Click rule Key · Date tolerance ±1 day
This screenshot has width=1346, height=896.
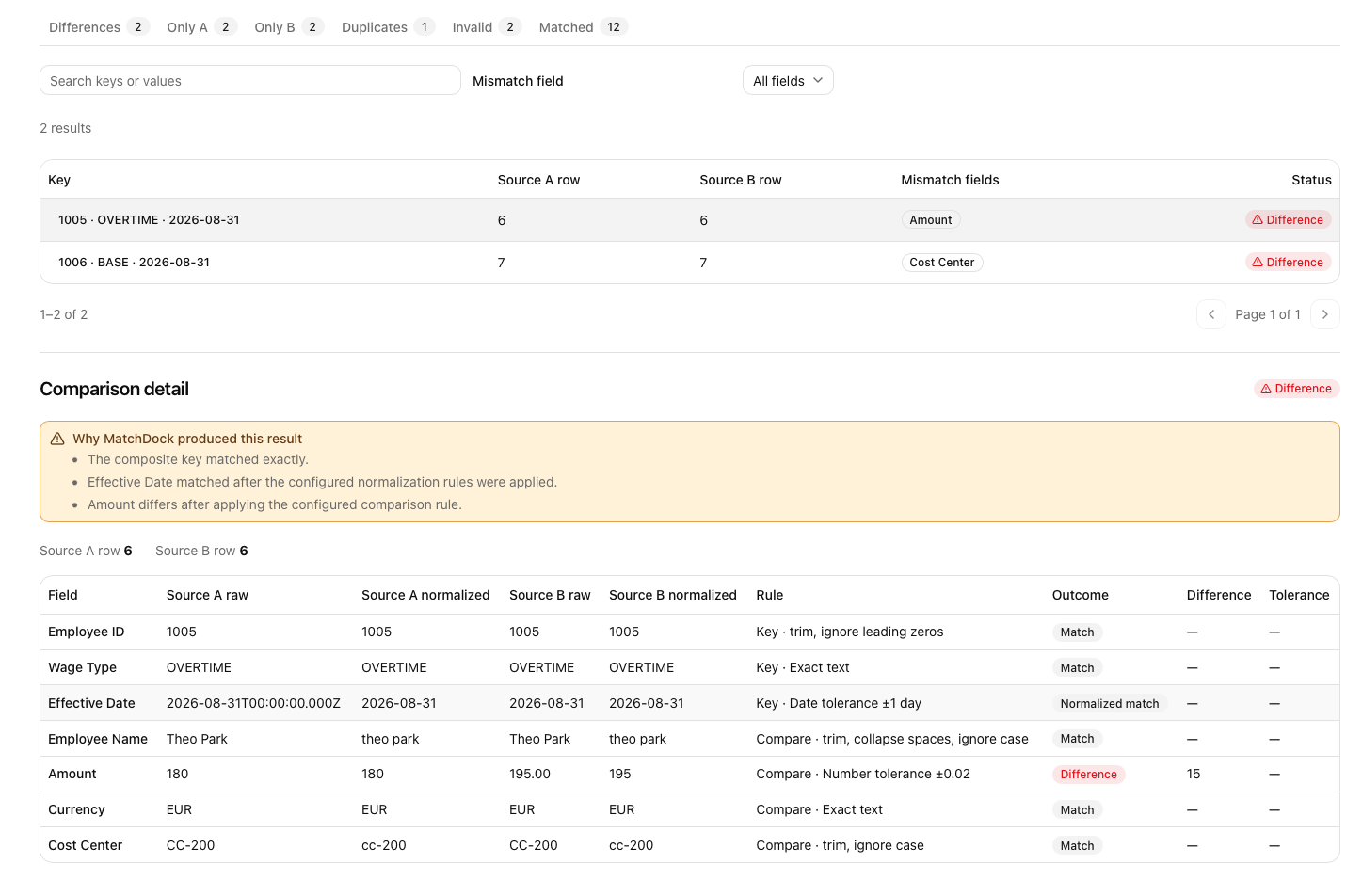[839, 703]
